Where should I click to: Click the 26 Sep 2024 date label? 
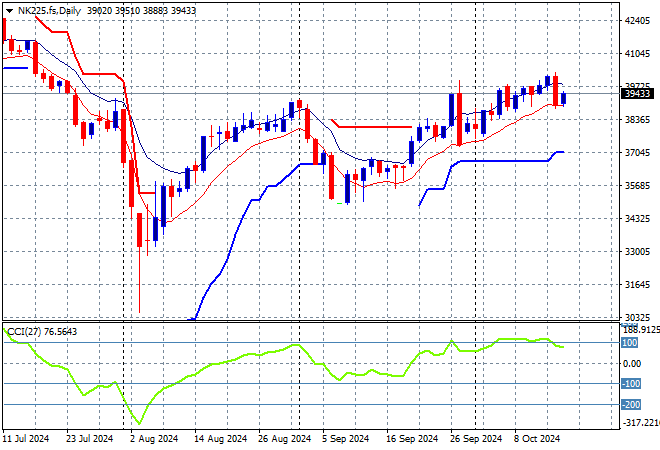click(x=476, y=439)
